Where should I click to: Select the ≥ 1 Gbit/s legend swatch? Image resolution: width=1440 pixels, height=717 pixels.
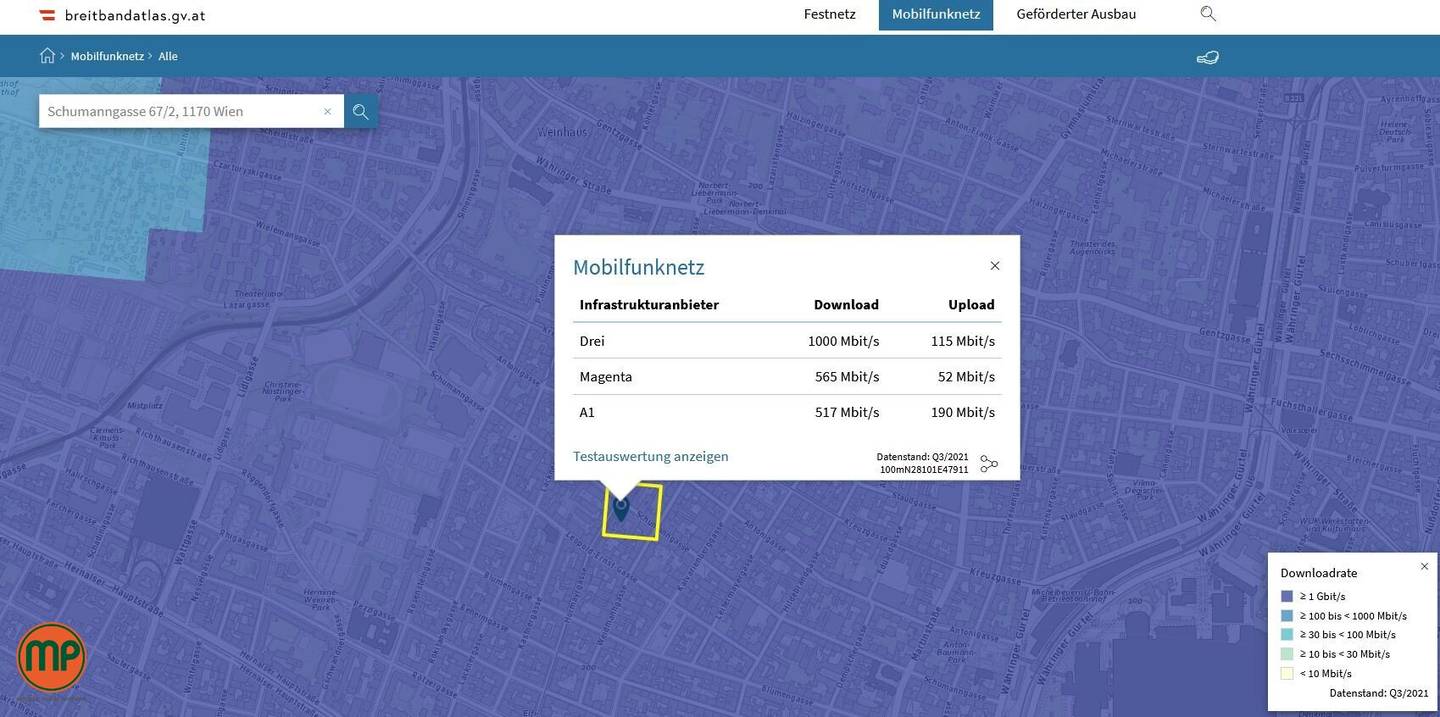pyautogui.click(x=1287, y=596)
